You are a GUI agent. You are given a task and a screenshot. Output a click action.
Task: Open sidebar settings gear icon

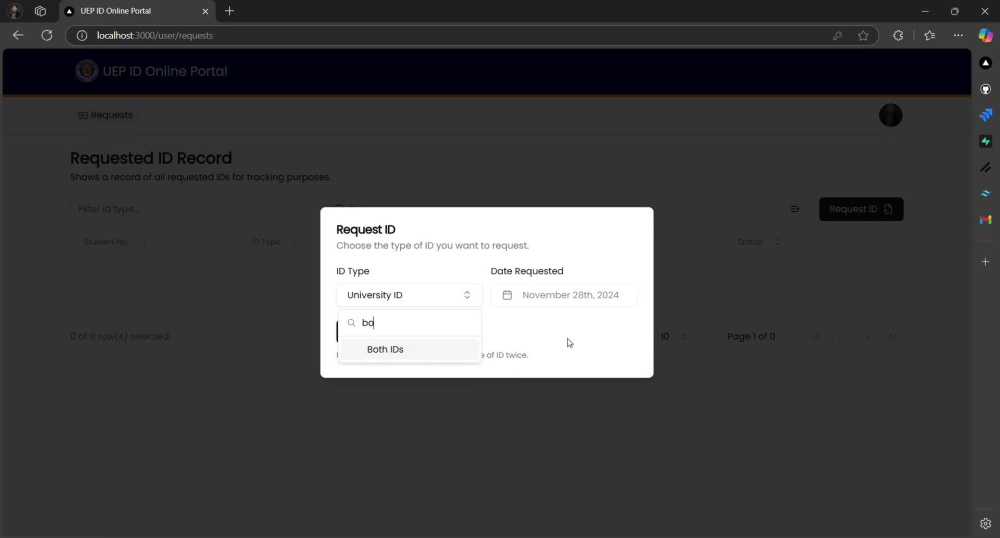[x=985, y=523]
